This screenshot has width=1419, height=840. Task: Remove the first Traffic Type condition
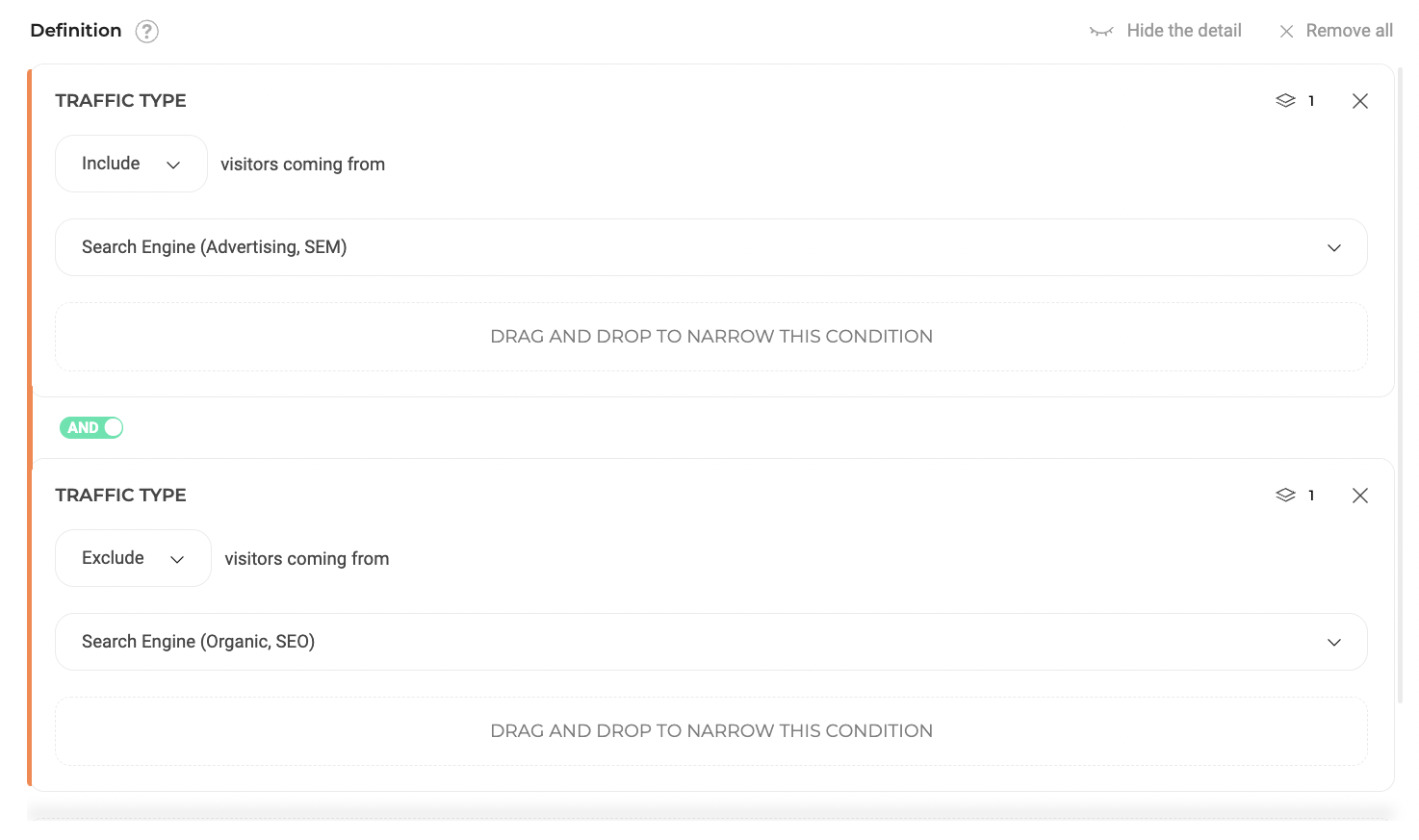tap(1359, 101)
